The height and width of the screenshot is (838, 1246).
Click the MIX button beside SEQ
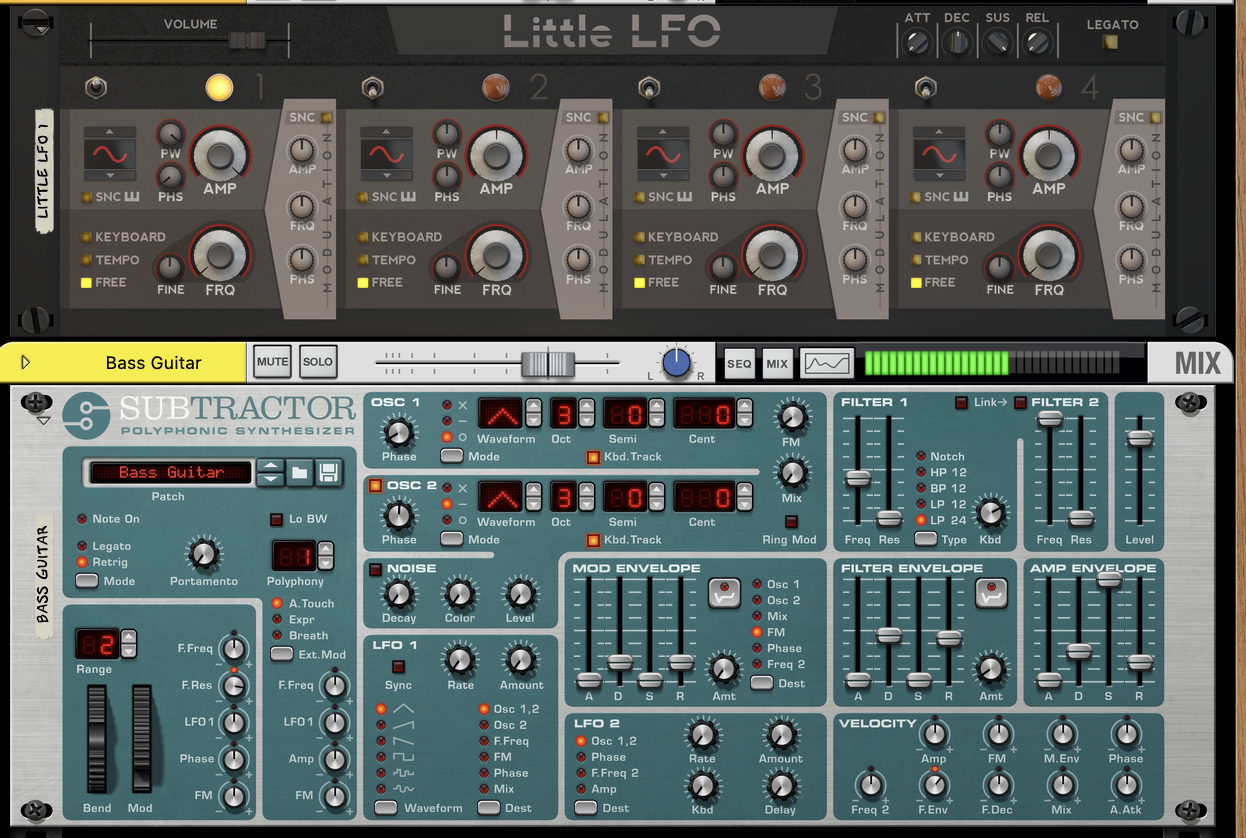pos(777,364)
